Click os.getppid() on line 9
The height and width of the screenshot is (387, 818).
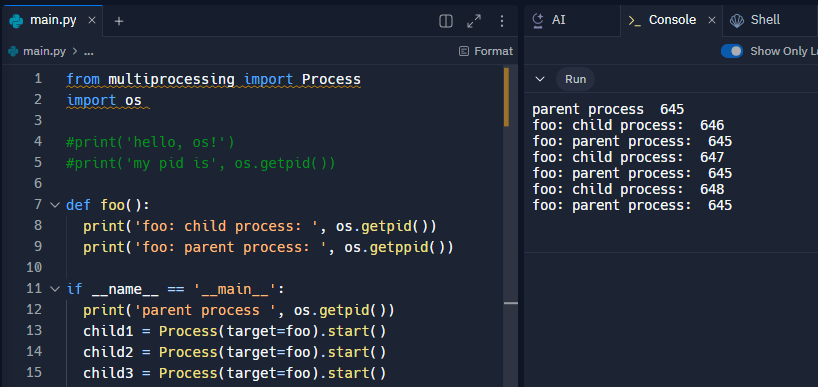pyautogui.click(x=399, y=247)
